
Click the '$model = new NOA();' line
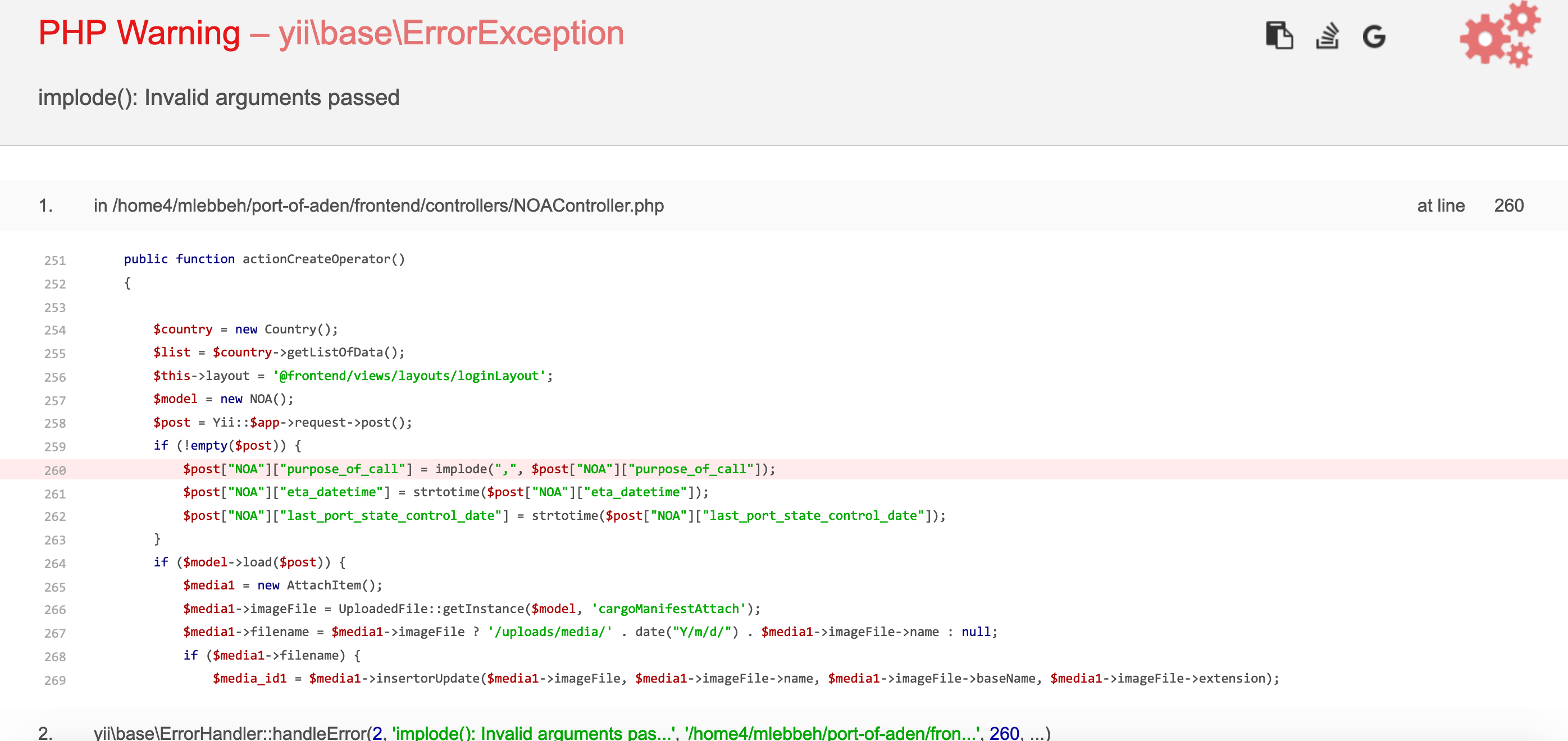(x=223, y=399)
